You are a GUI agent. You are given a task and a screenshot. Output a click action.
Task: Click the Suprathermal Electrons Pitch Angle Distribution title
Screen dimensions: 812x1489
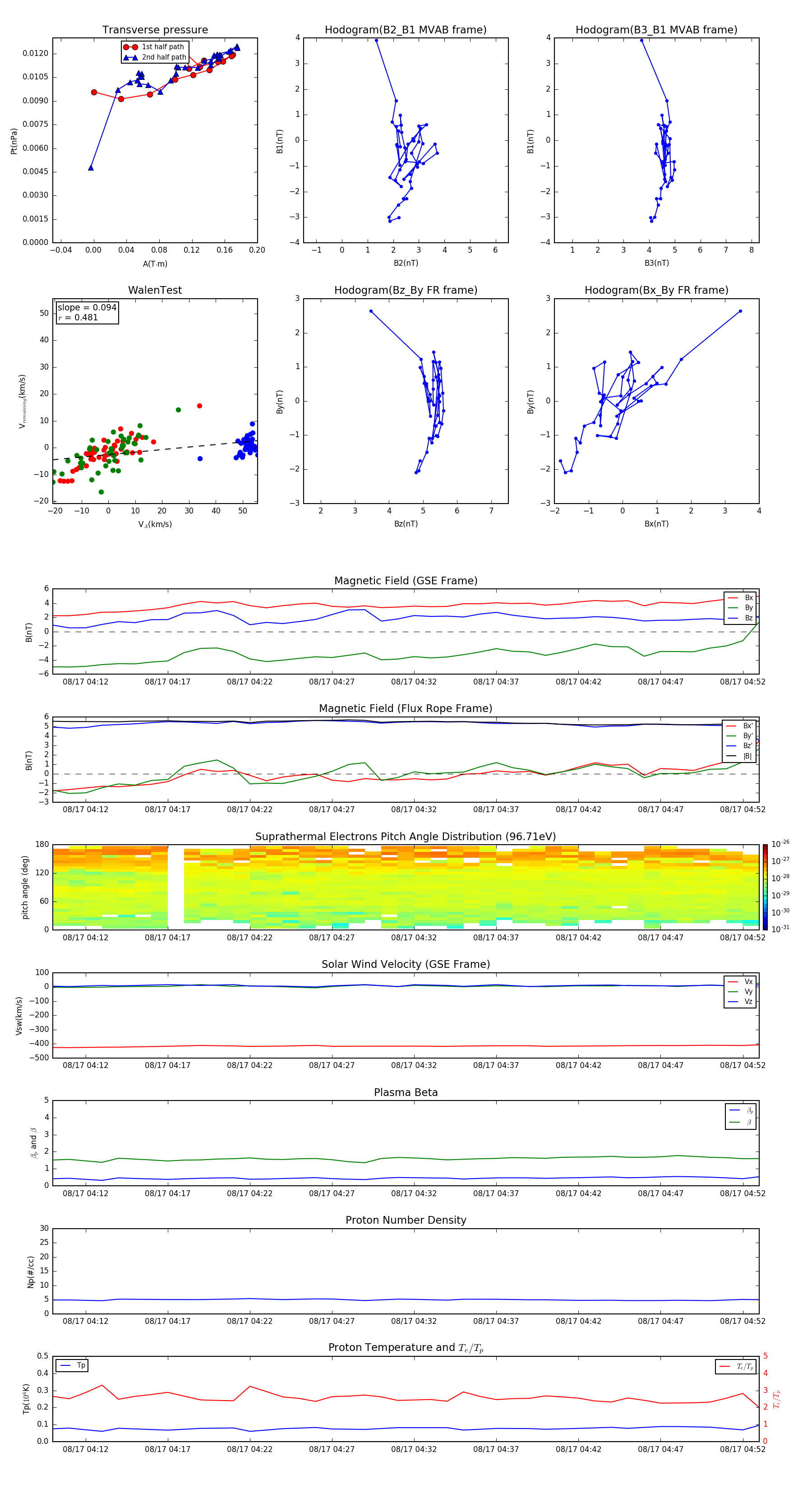pos(406,837)
